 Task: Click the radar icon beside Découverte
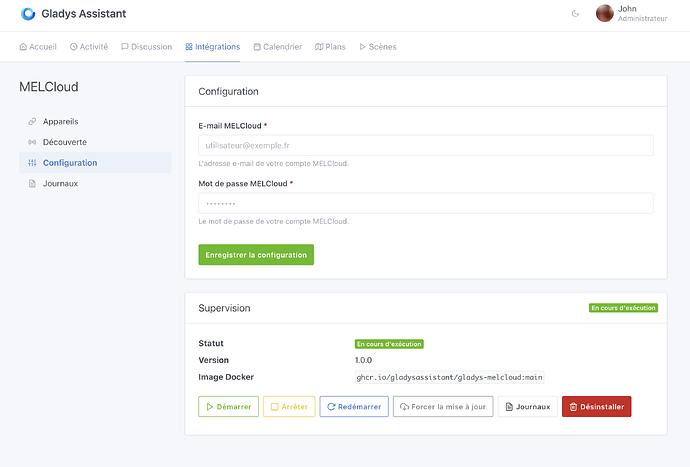[32, 142]
